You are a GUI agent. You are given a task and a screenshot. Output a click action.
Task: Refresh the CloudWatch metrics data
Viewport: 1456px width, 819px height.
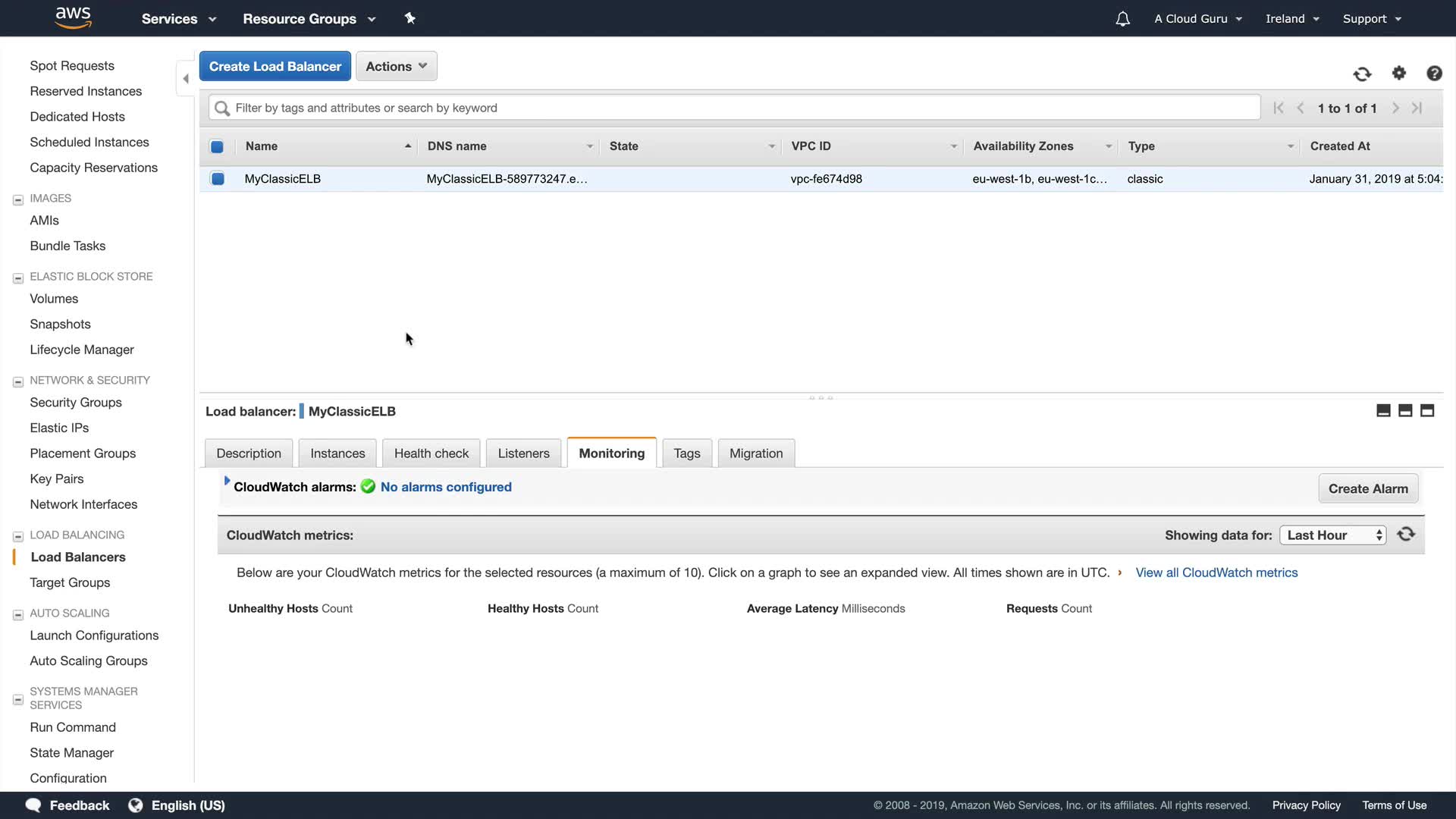(x=1406, y=535)
